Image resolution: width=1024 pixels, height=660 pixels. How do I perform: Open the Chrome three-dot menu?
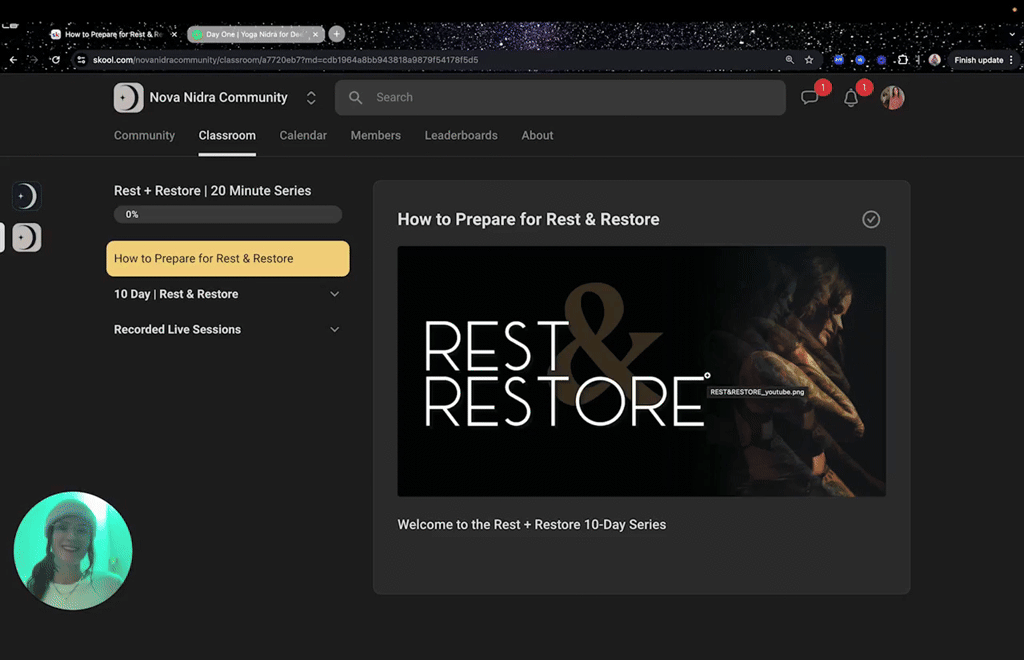tap(1012, 59)
